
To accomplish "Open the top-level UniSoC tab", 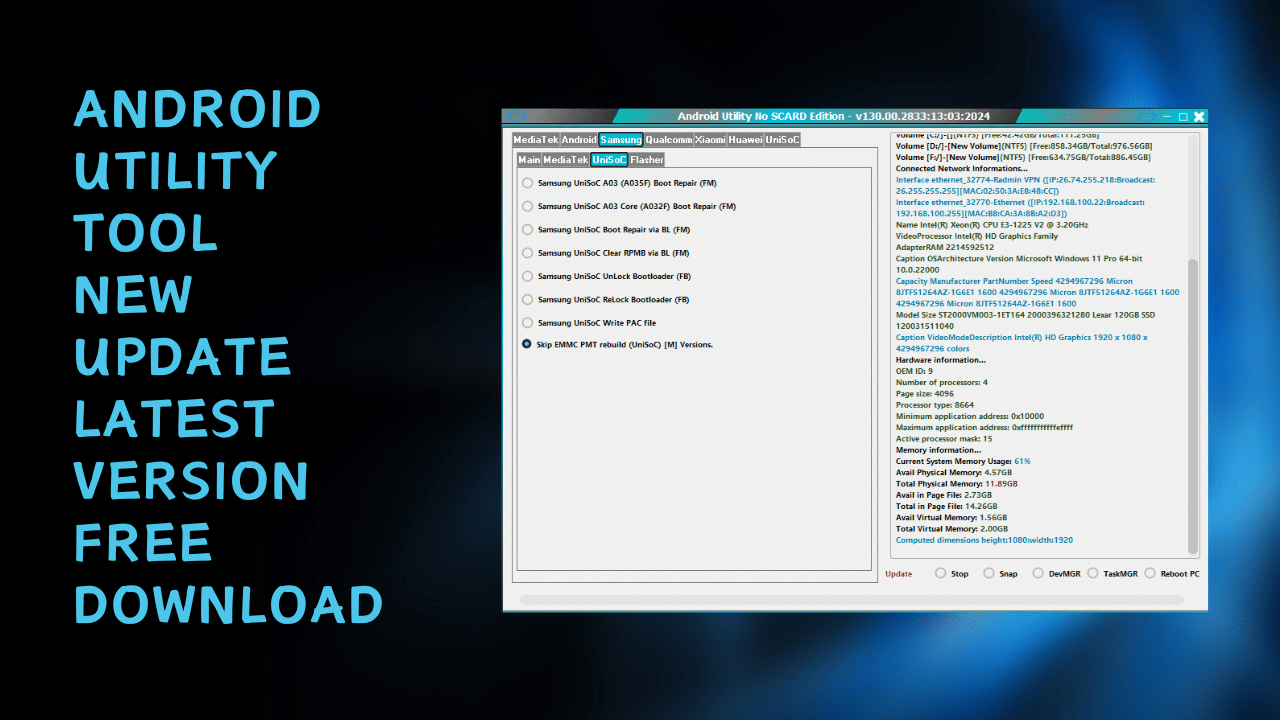I will pyautogui.click(x=782, y=140).
